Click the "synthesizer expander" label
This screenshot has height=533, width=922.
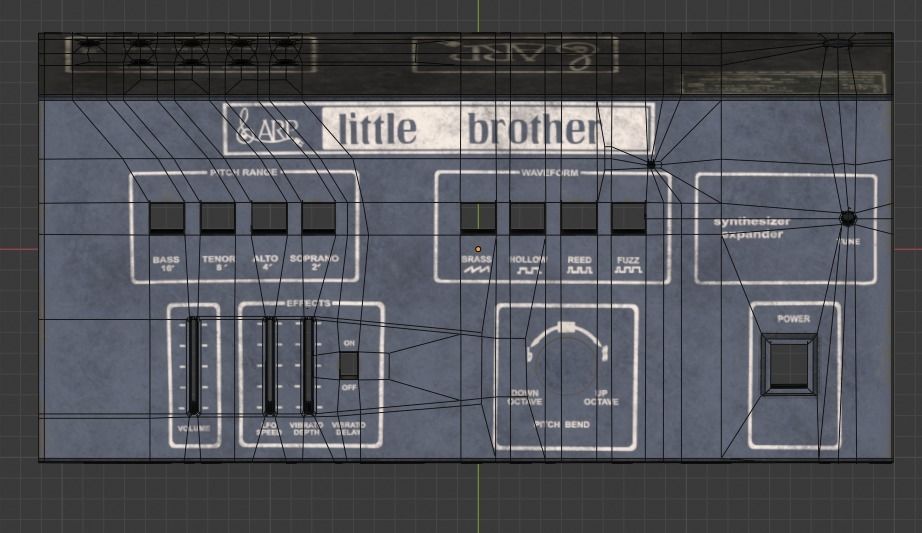click(x=751, y=228)
